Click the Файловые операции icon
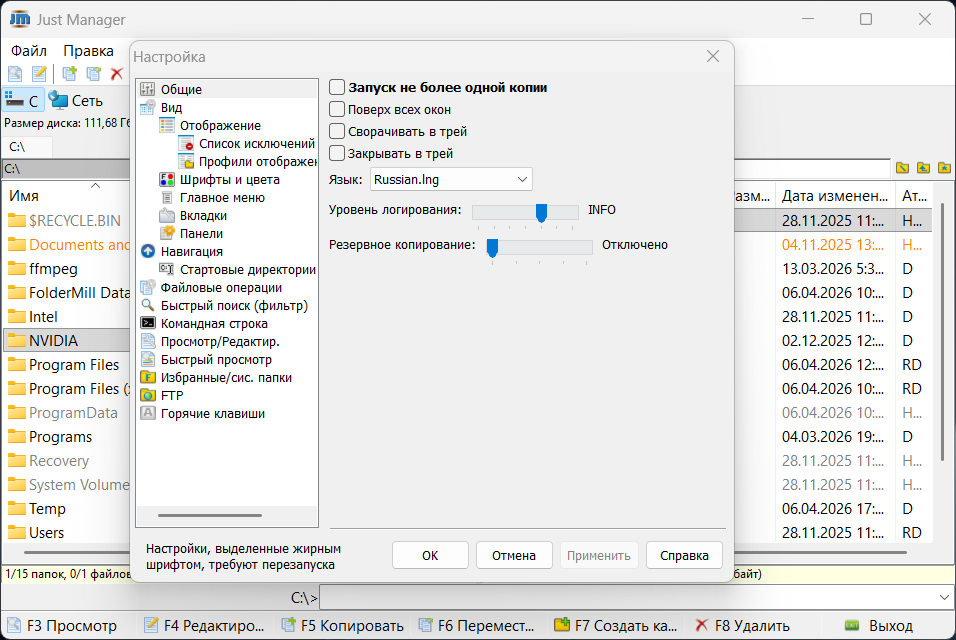 [x=148, y=287]
